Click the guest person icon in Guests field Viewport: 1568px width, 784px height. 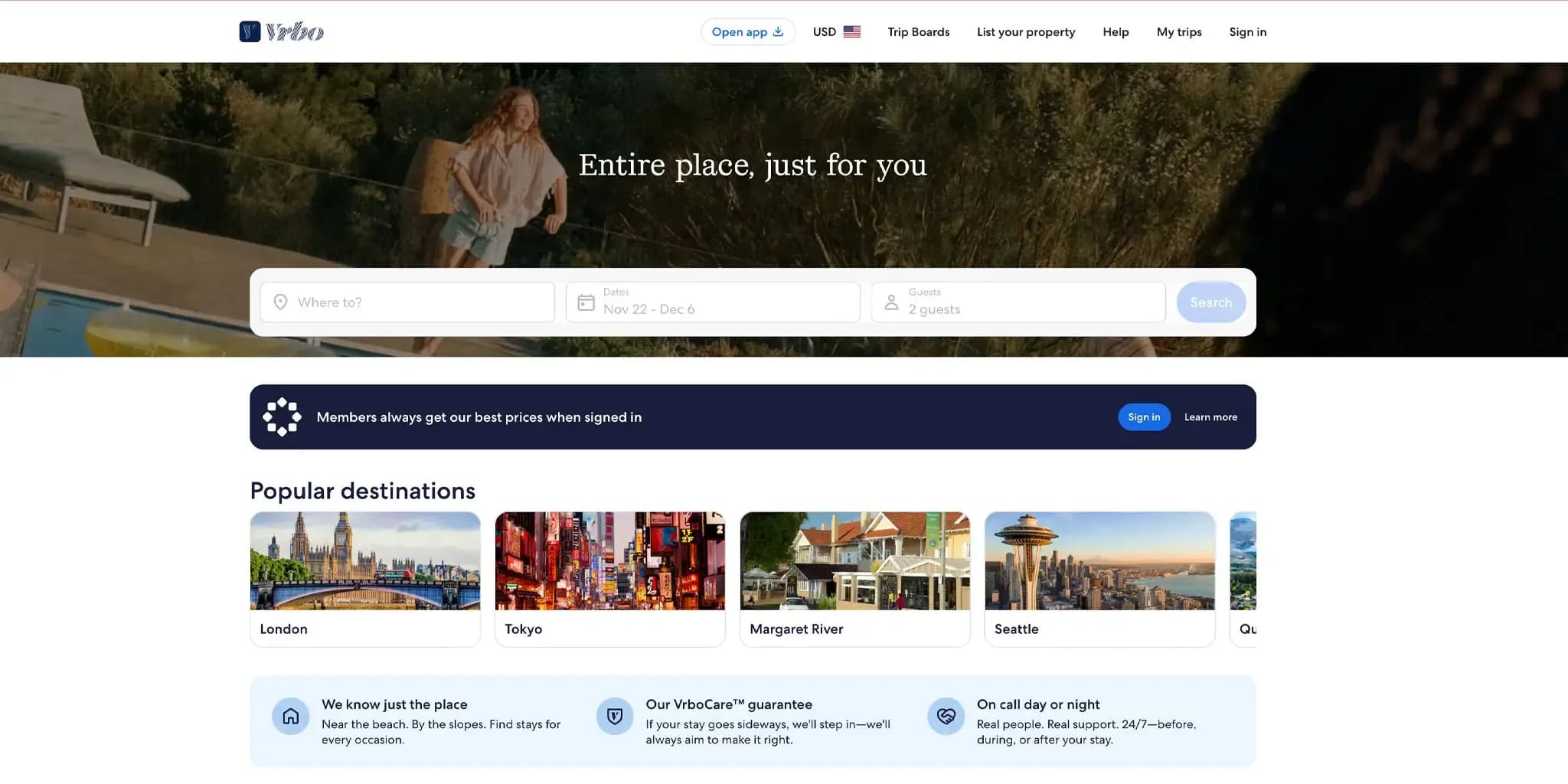(891, 302)
